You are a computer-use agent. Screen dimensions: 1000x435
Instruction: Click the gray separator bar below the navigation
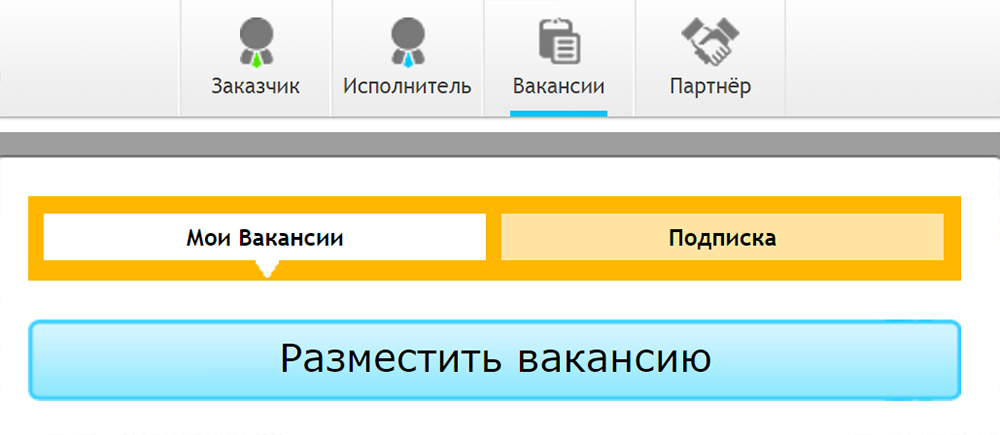coord(500,143)
